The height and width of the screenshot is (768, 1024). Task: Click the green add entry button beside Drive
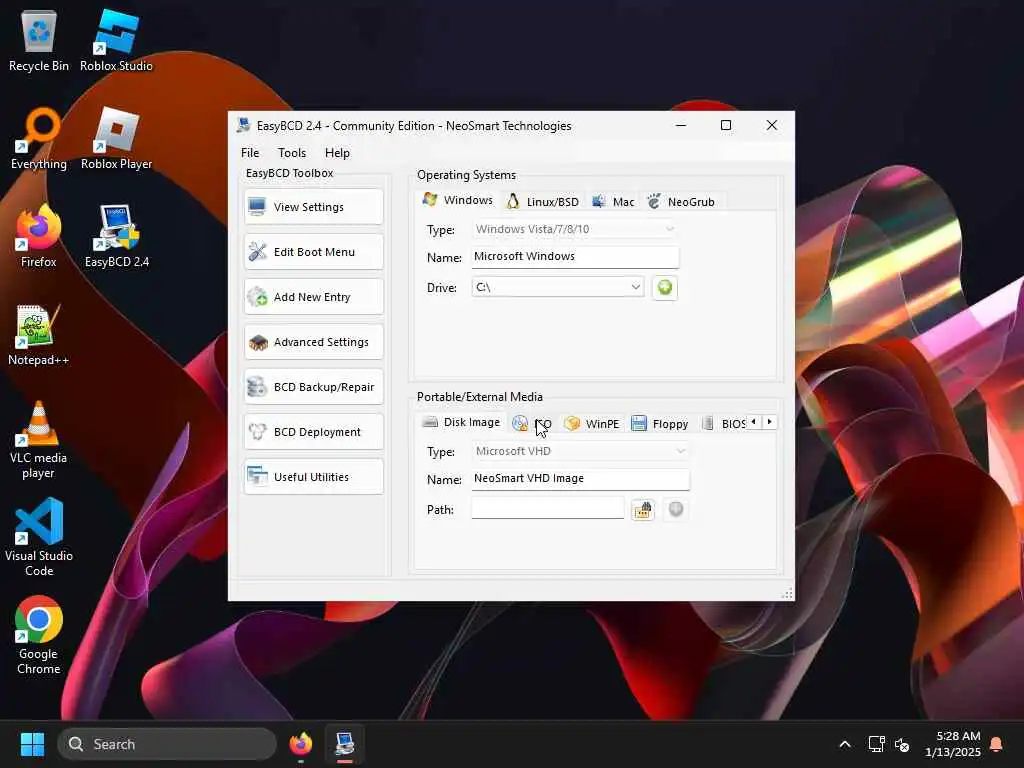click(x=665, y=287)
